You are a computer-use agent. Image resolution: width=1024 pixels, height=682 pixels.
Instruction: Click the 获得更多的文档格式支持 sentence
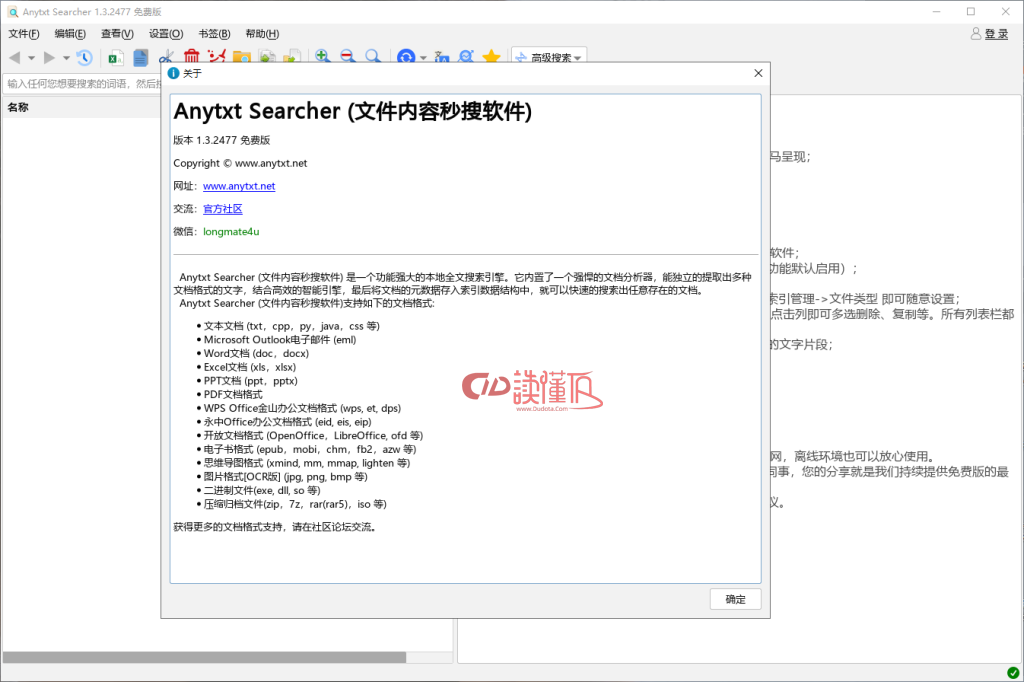coord(275,527)
